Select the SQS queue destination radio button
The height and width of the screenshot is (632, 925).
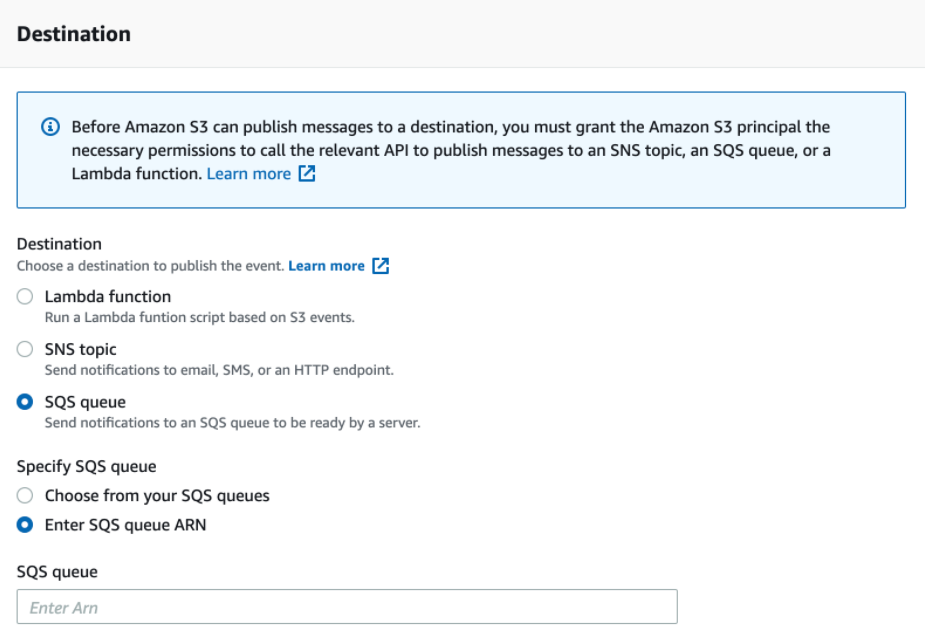25,402
